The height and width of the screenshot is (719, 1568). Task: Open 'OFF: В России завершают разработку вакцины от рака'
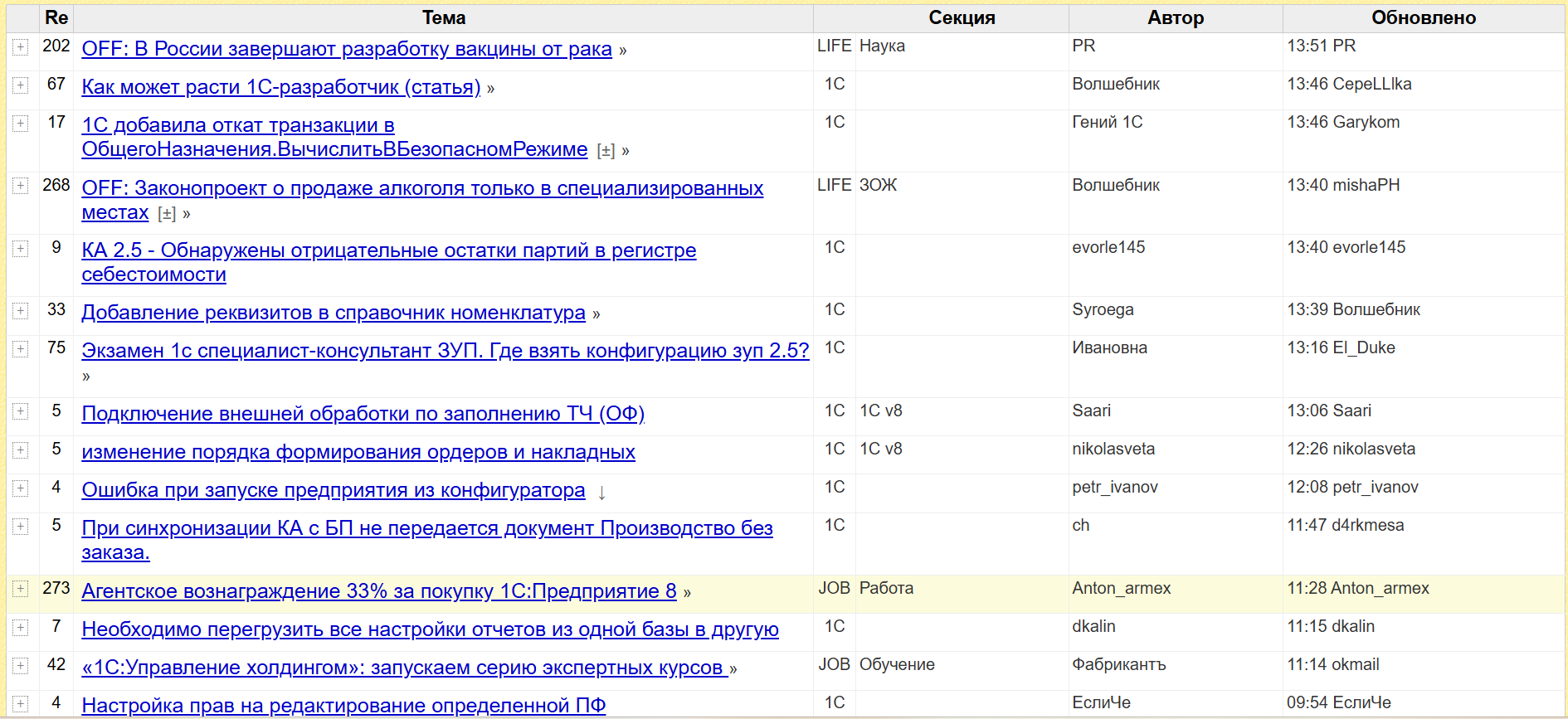point(347,49)
